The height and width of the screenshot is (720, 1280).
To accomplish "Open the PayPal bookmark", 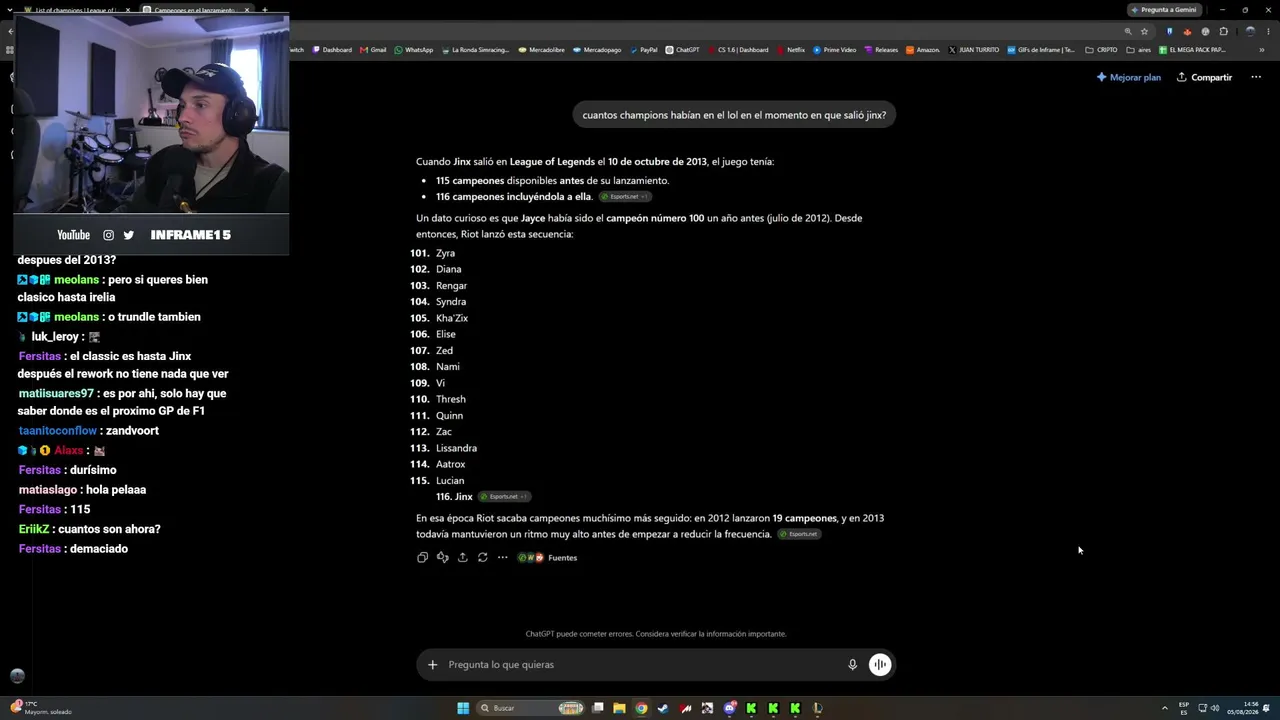I will pos(643,50).
